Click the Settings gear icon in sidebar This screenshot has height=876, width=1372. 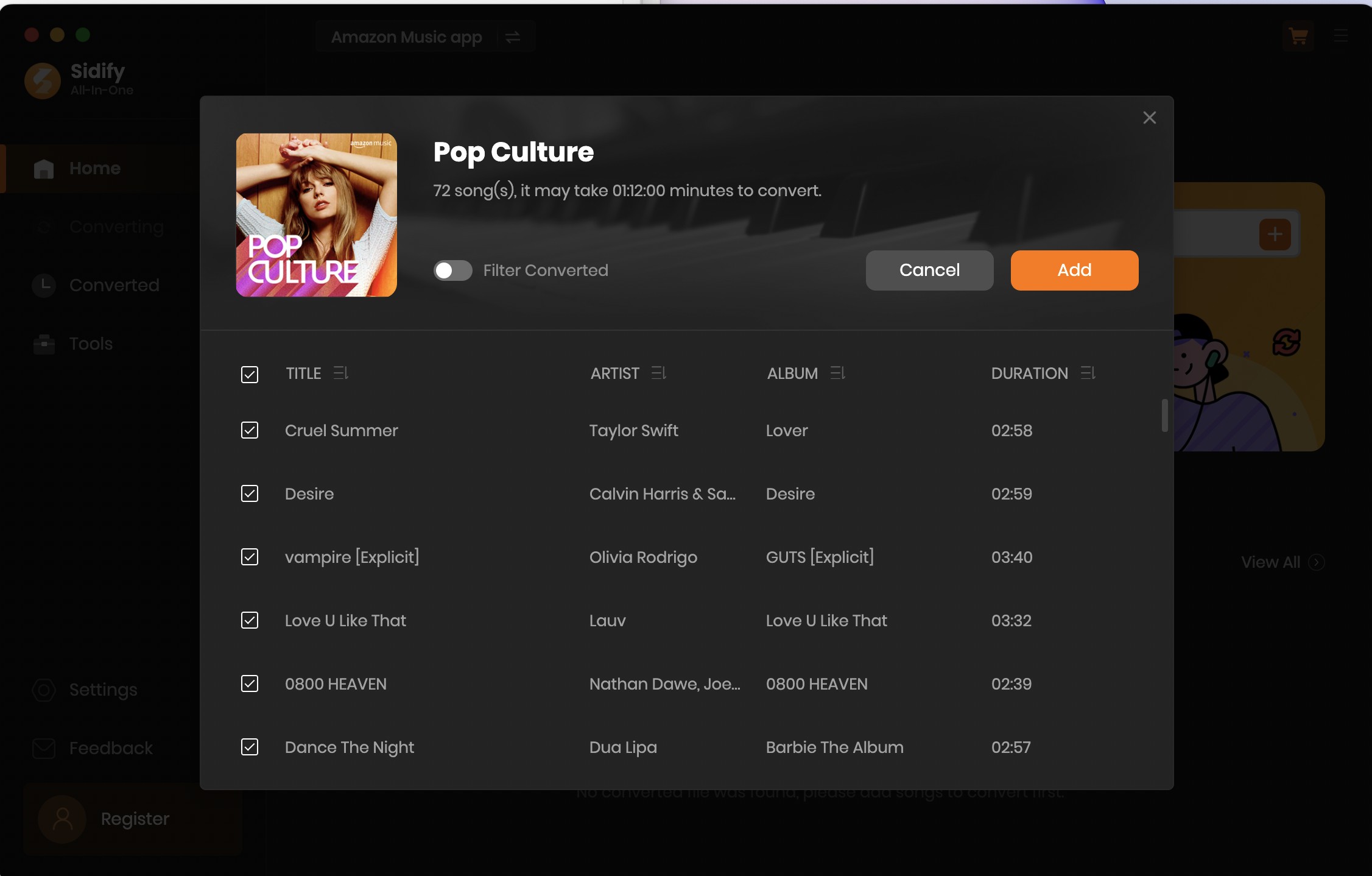click(44, 690)
